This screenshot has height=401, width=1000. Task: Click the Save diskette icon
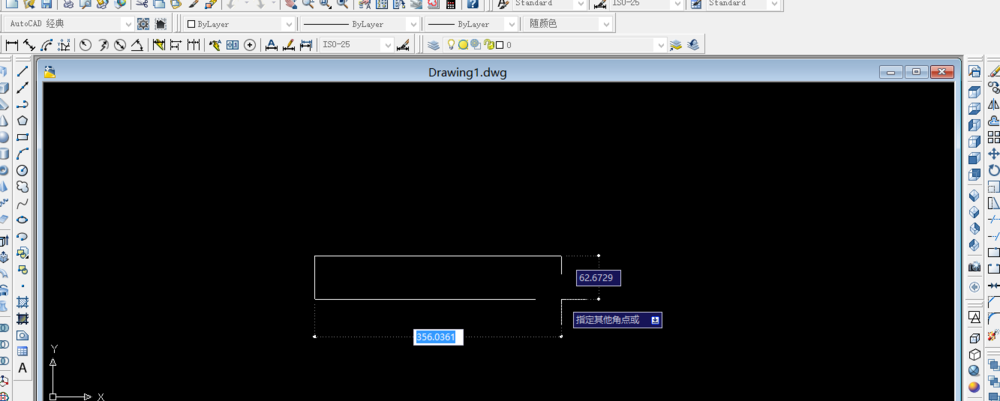46,4
